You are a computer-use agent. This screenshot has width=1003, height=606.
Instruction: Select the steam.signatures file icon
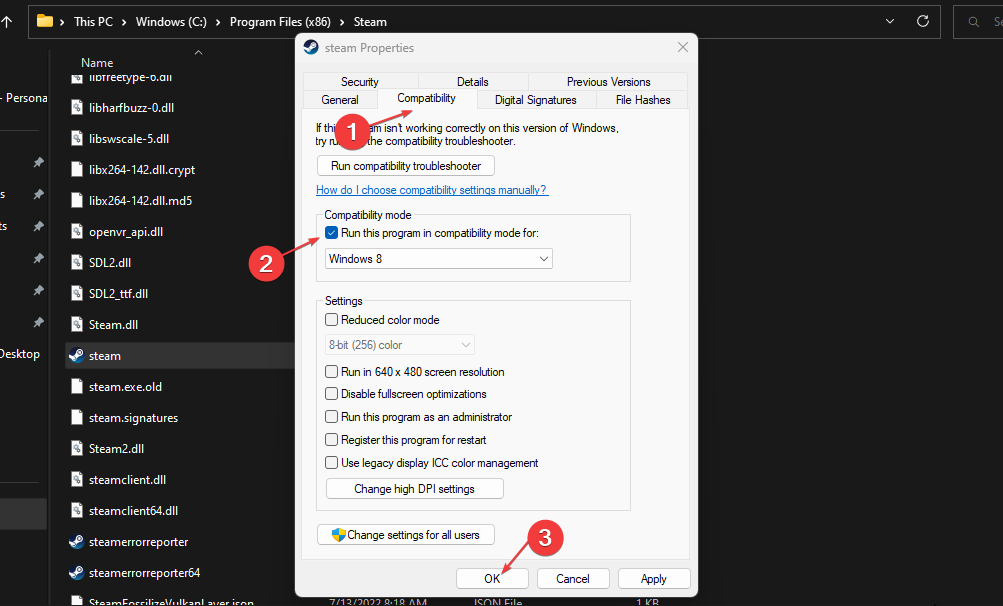point(77,418)
